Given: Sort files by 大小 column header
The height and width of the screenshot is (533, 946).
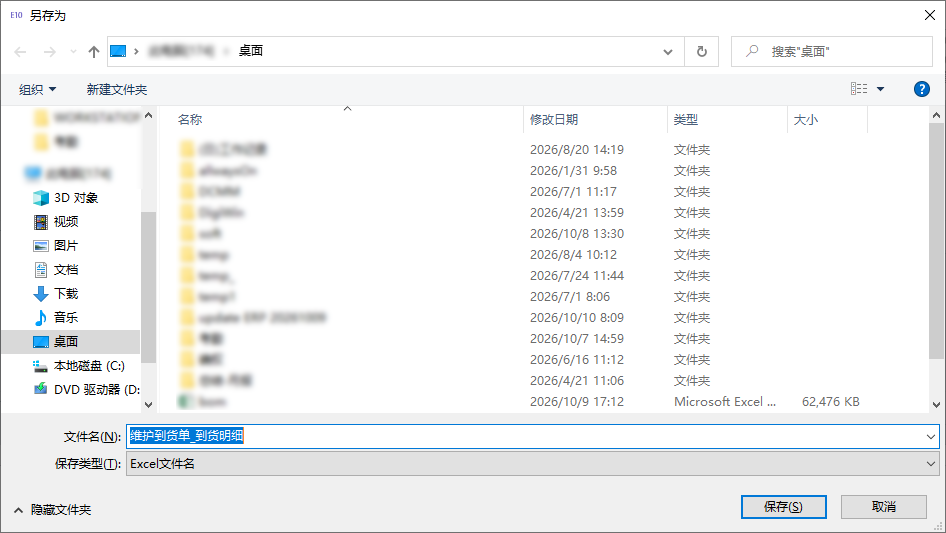Looking at the screenshot, I should [x=805, y=120].
